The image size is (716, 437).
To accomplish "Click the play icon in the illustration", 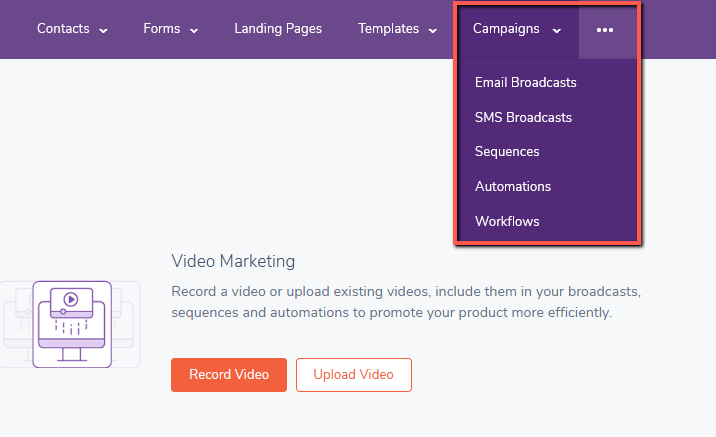I will [71, 300].
